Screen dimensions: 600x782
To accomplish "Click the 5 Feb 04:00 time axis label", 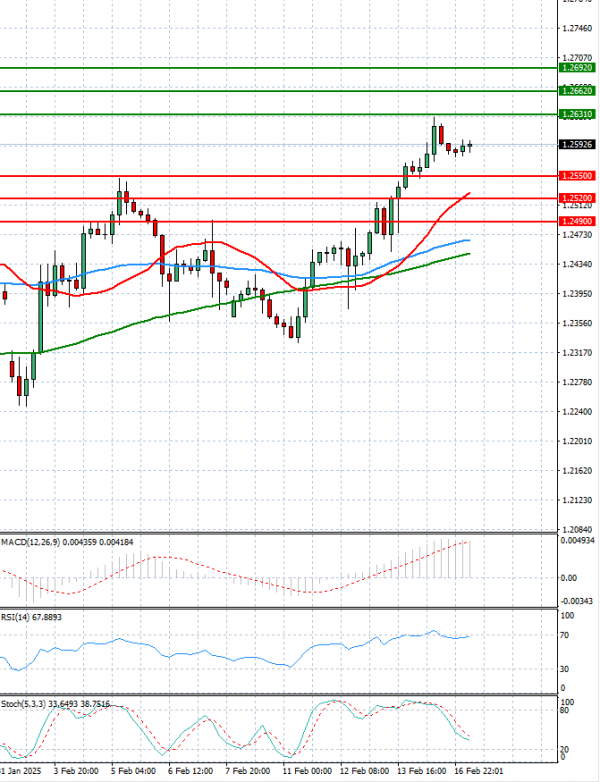I will [x=133, y=771].
